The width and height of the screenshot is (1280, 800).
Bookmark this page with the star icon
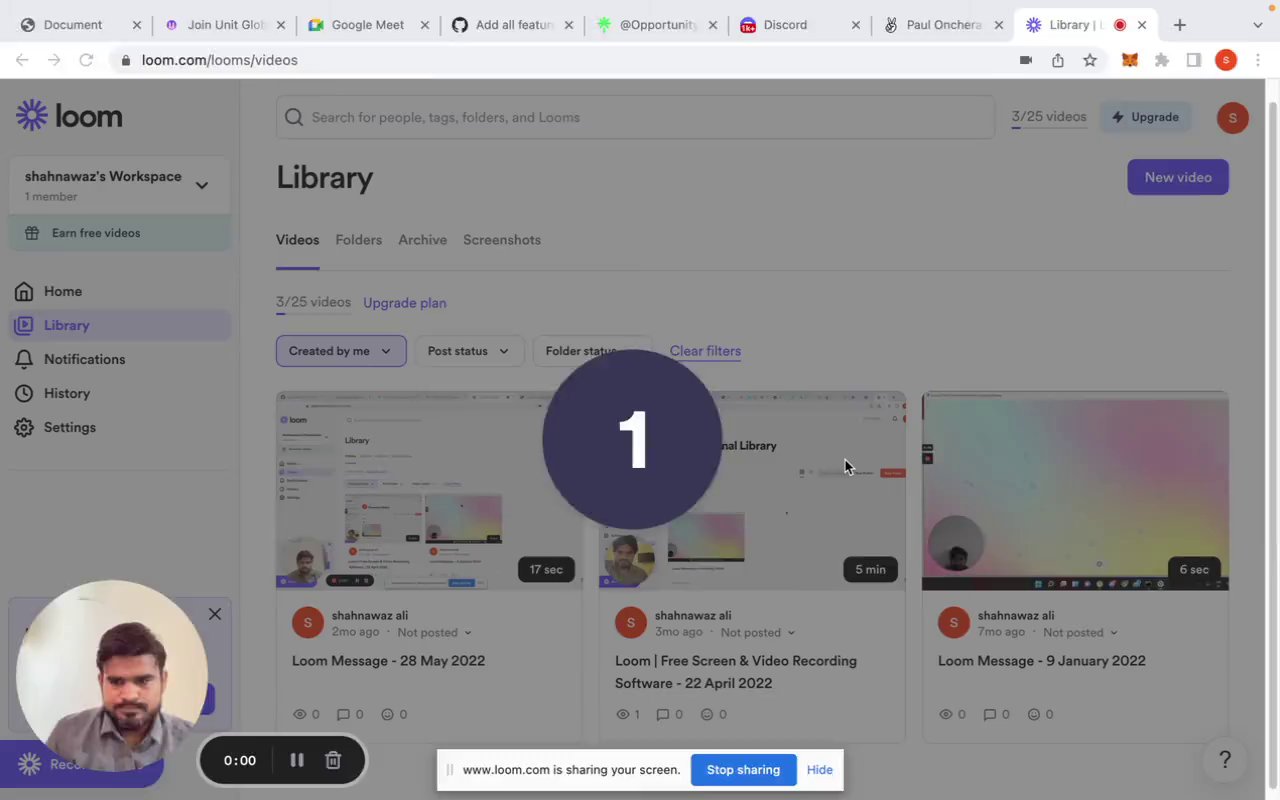pos(1090,60)
